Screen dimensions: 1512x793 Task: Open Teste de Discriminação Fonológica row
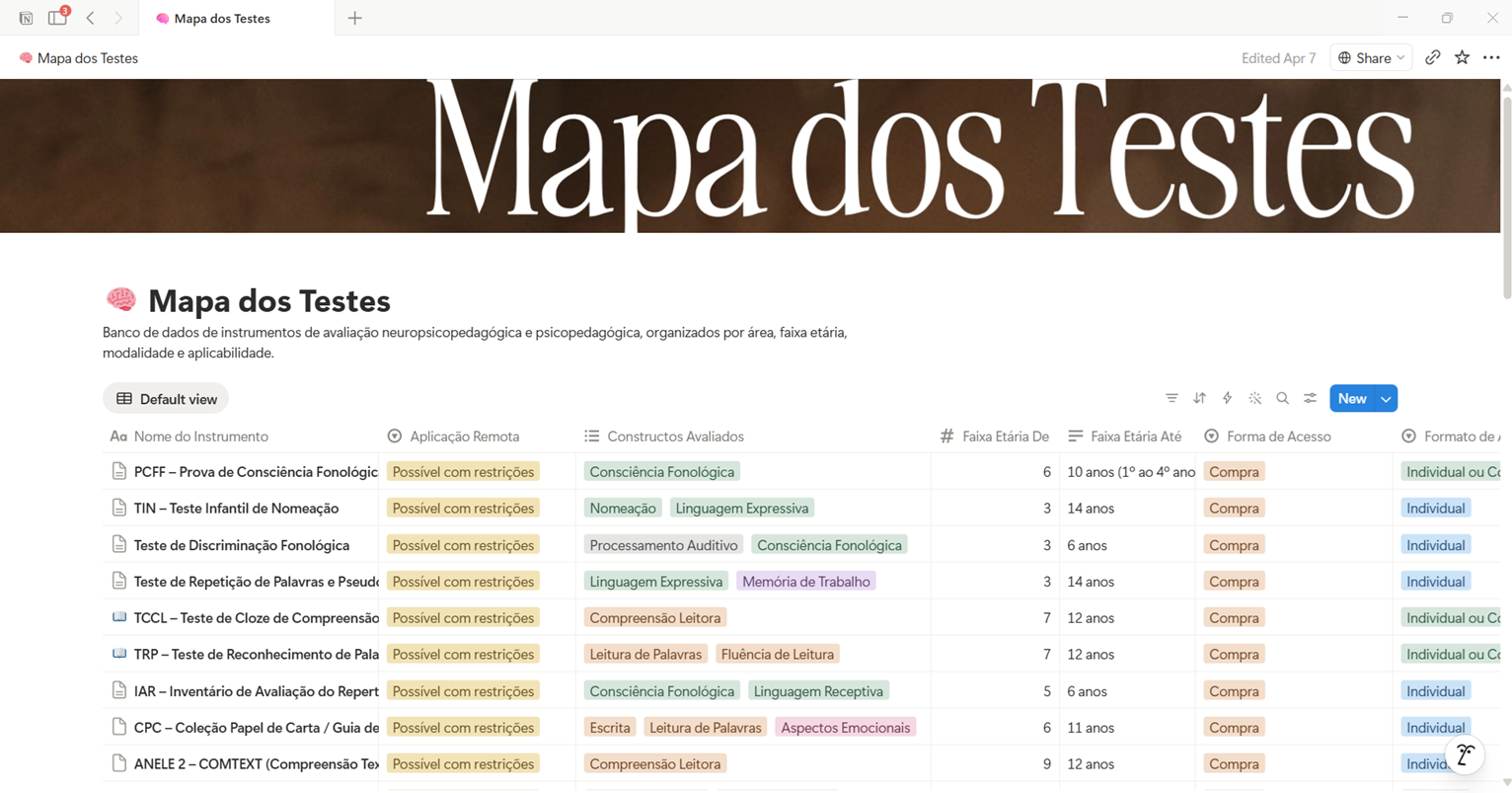[x=242, y=545]
